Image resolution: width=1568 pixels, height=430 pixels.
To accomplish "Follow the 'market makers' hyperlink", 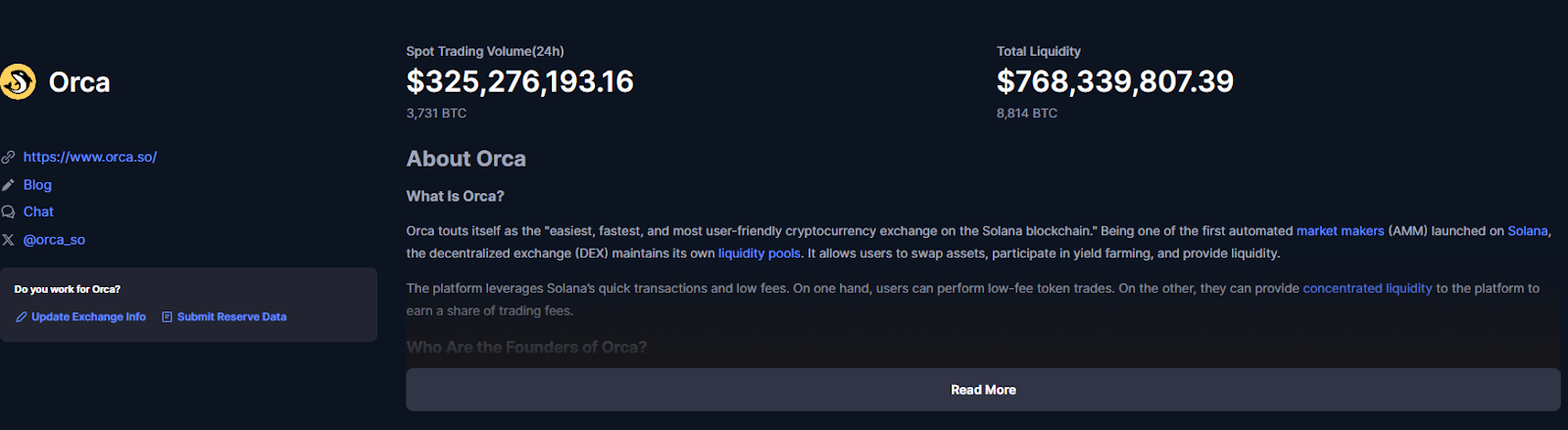I will pyautogui.click(x=1340, y=231).
